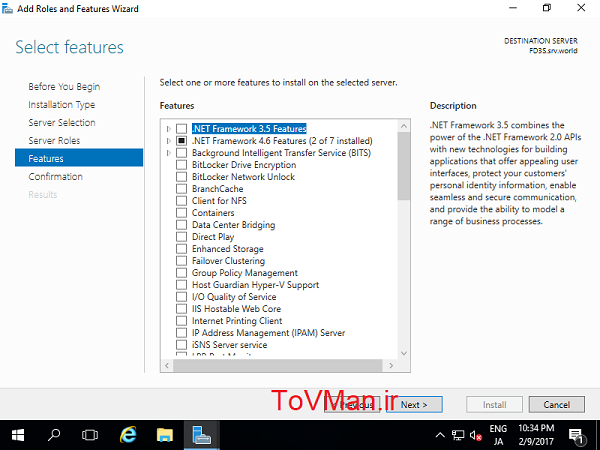Launch Internet Explorer from taskbar

pos(128,435)
